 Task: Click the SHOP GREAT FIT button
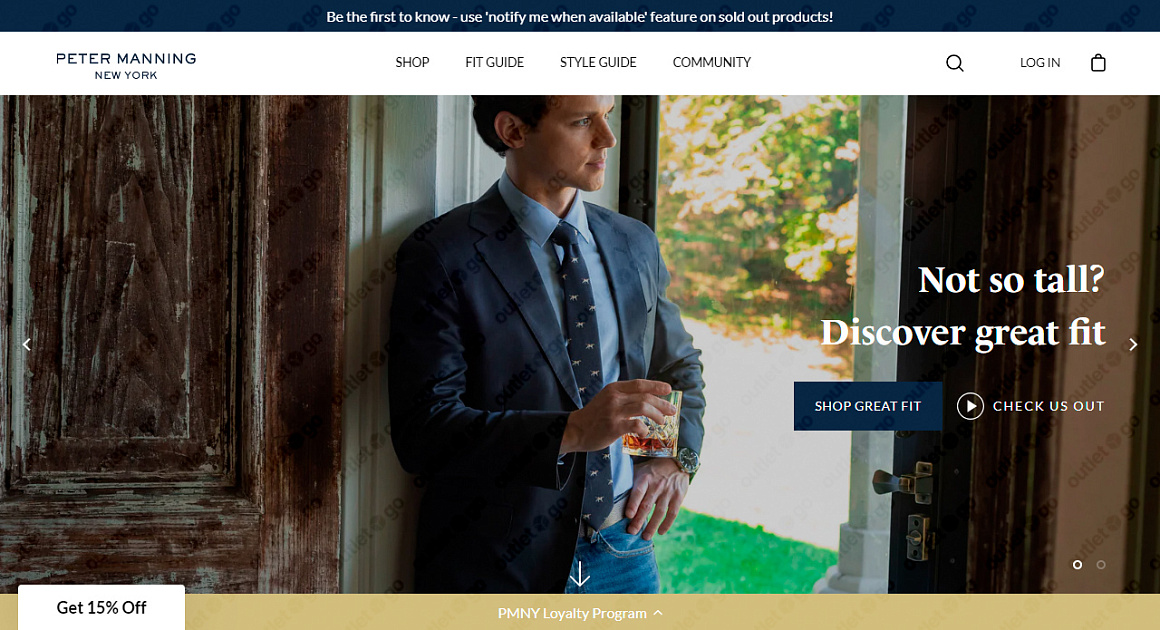tap(868, 406)
